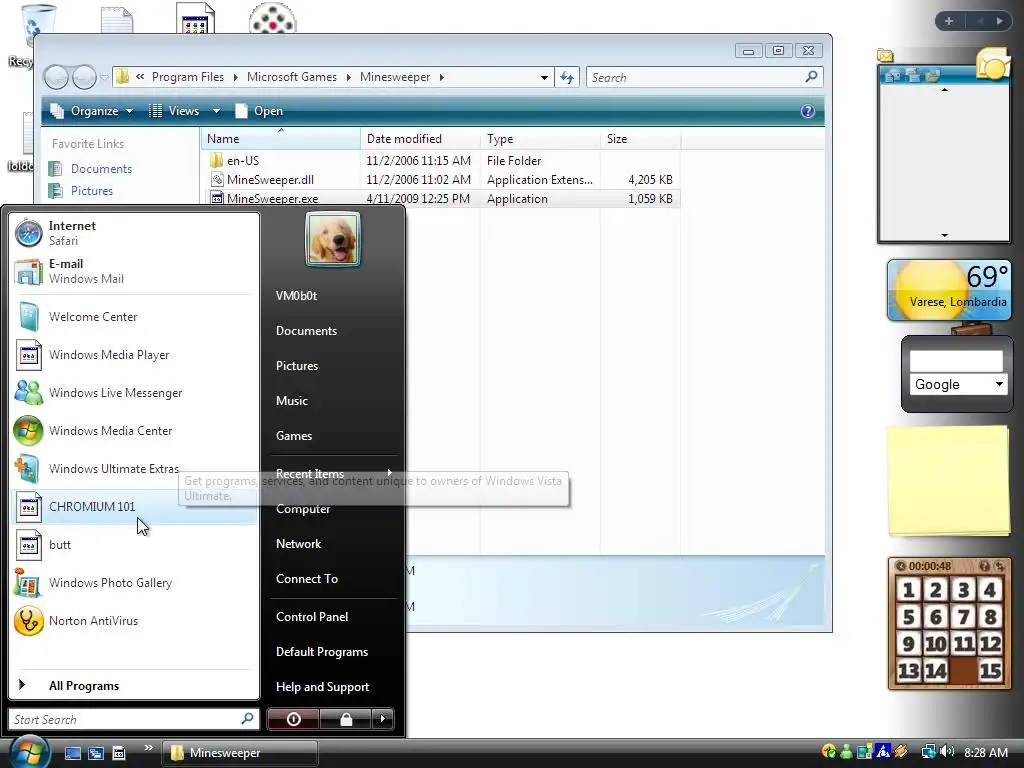Open Music from the Start menu
This screenshot has height=768, width=1024.
(x=334, y=400)
